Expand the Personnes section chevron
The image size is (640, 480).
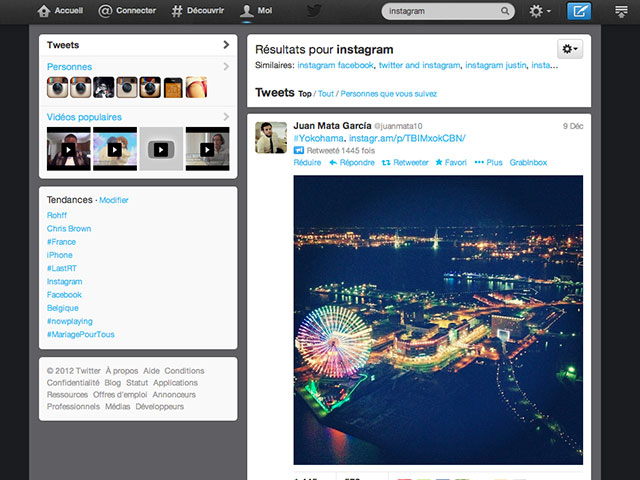(x=226, y=66)
